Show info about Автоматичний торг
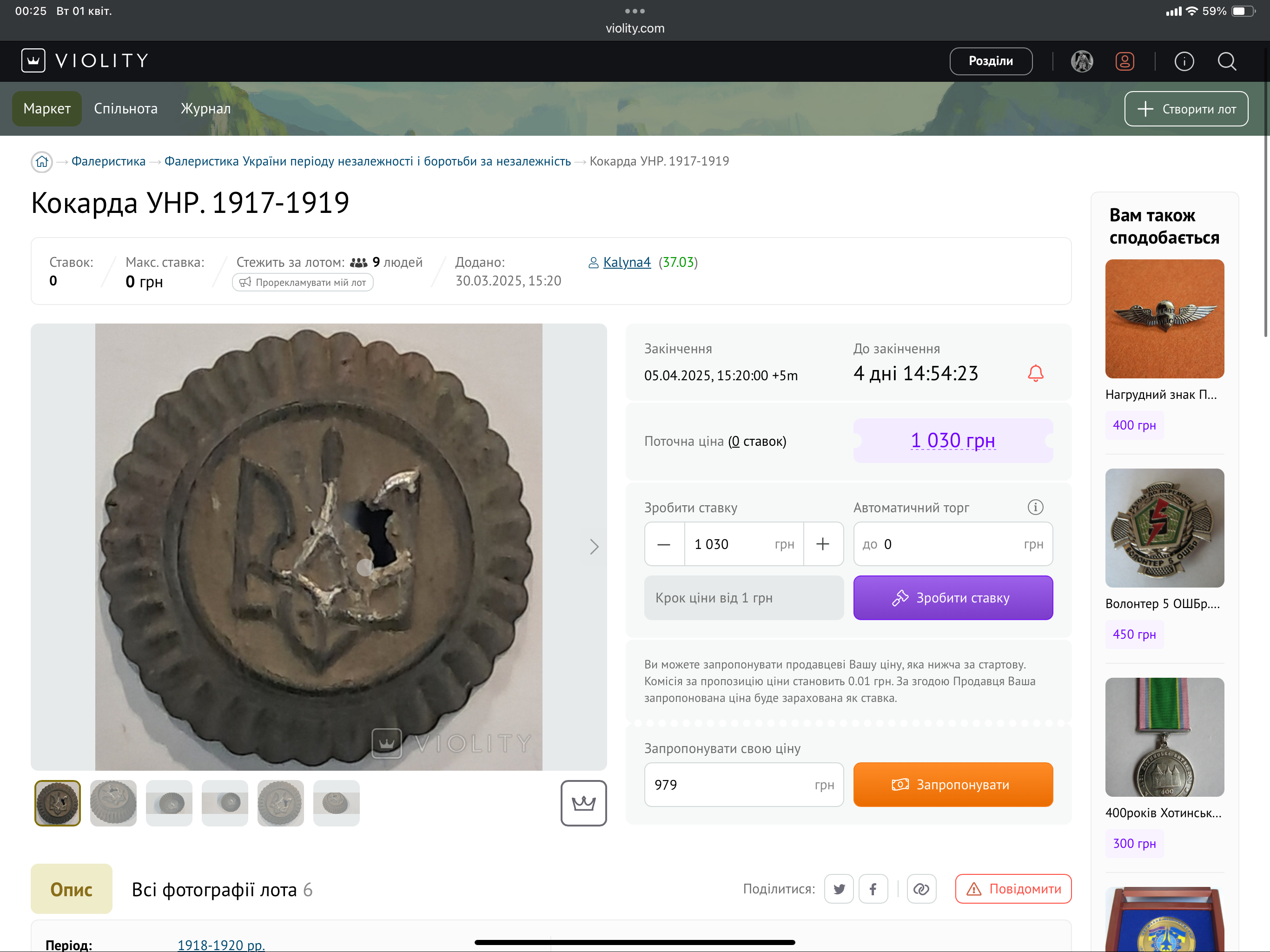The height and width of the screenshot is (952, 1270). [1035, 507]
